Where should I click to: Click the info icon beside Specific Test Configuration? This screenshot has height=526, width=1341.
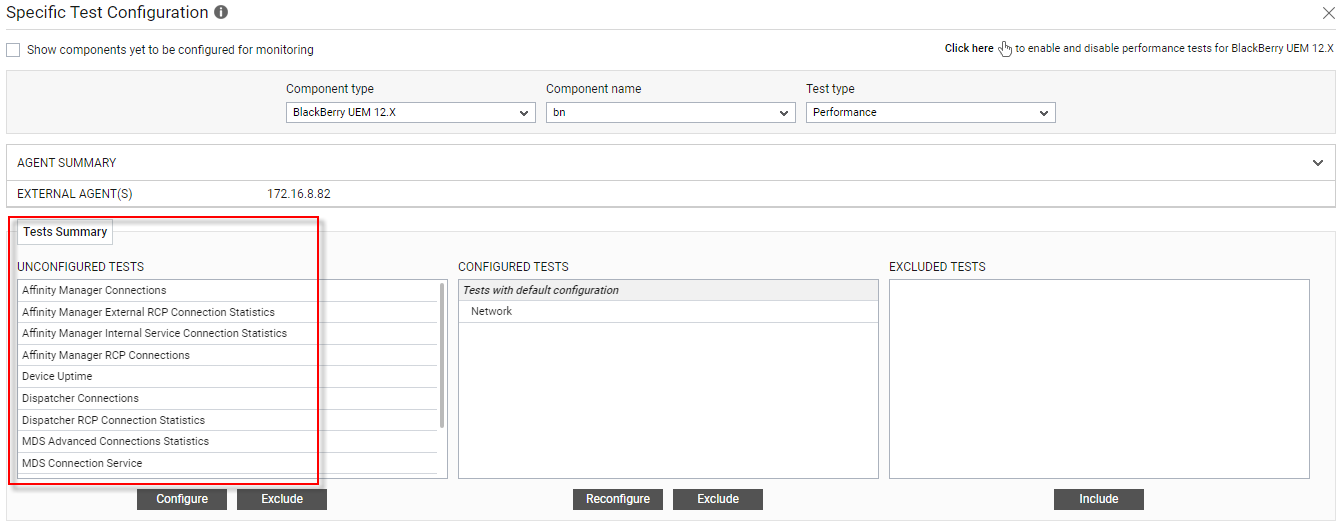[x=221, y=13]
